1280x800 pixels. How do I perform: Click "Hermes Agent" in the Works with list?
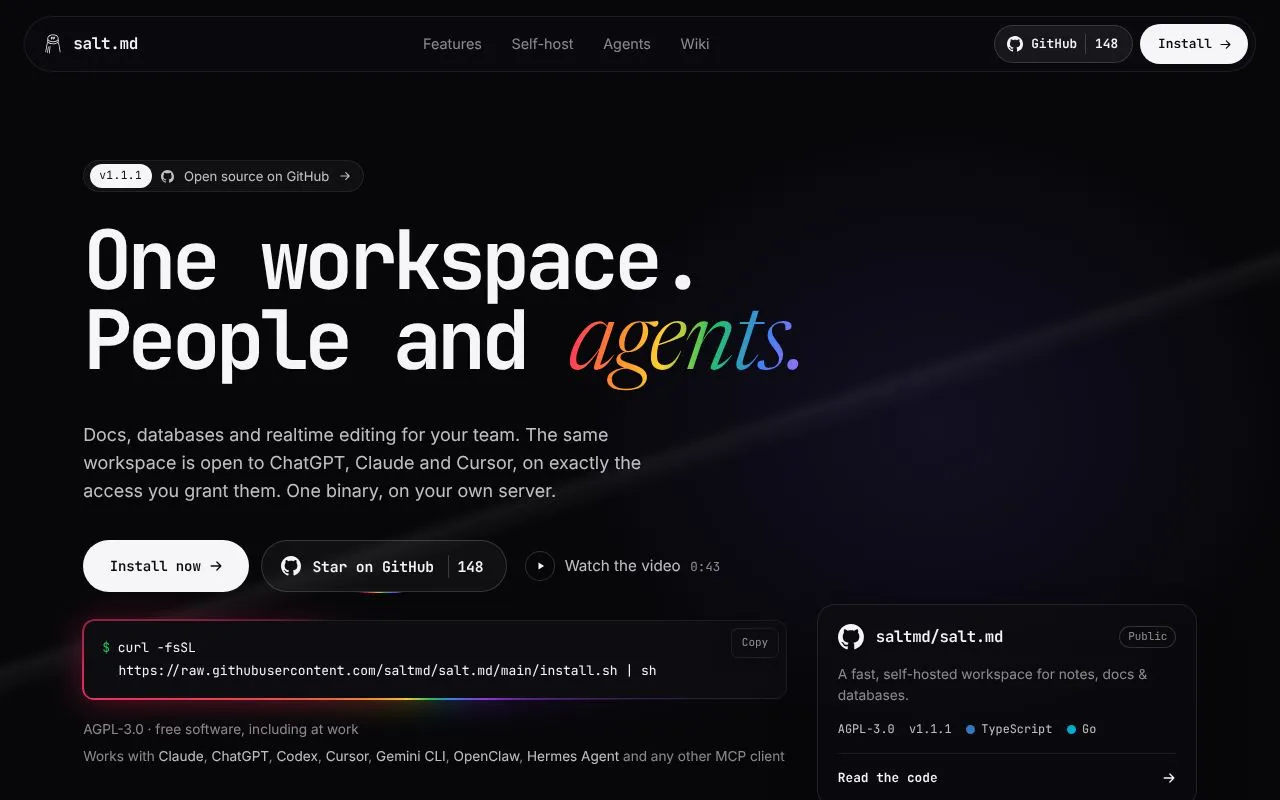point(573,756)
